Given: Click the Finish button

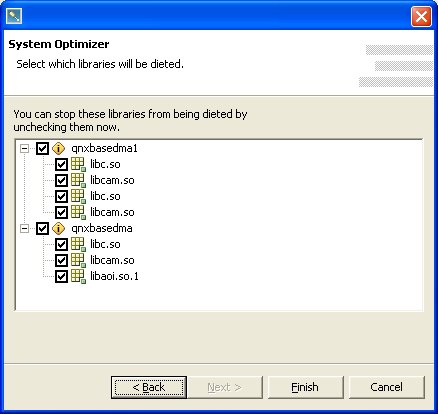Looking at the screenshot, I should (306, 387).
